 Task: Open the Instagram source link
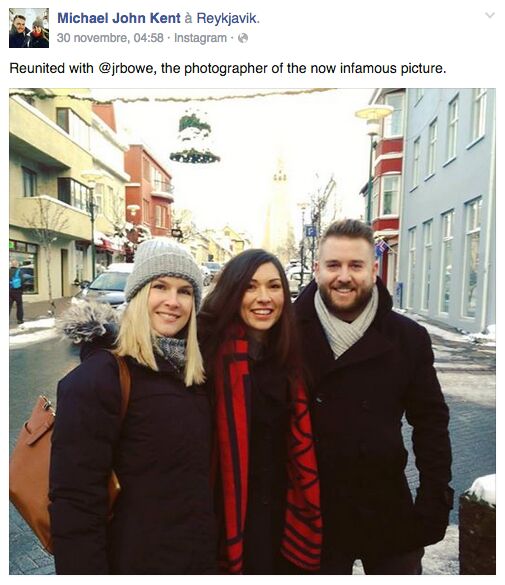(200, 38)
